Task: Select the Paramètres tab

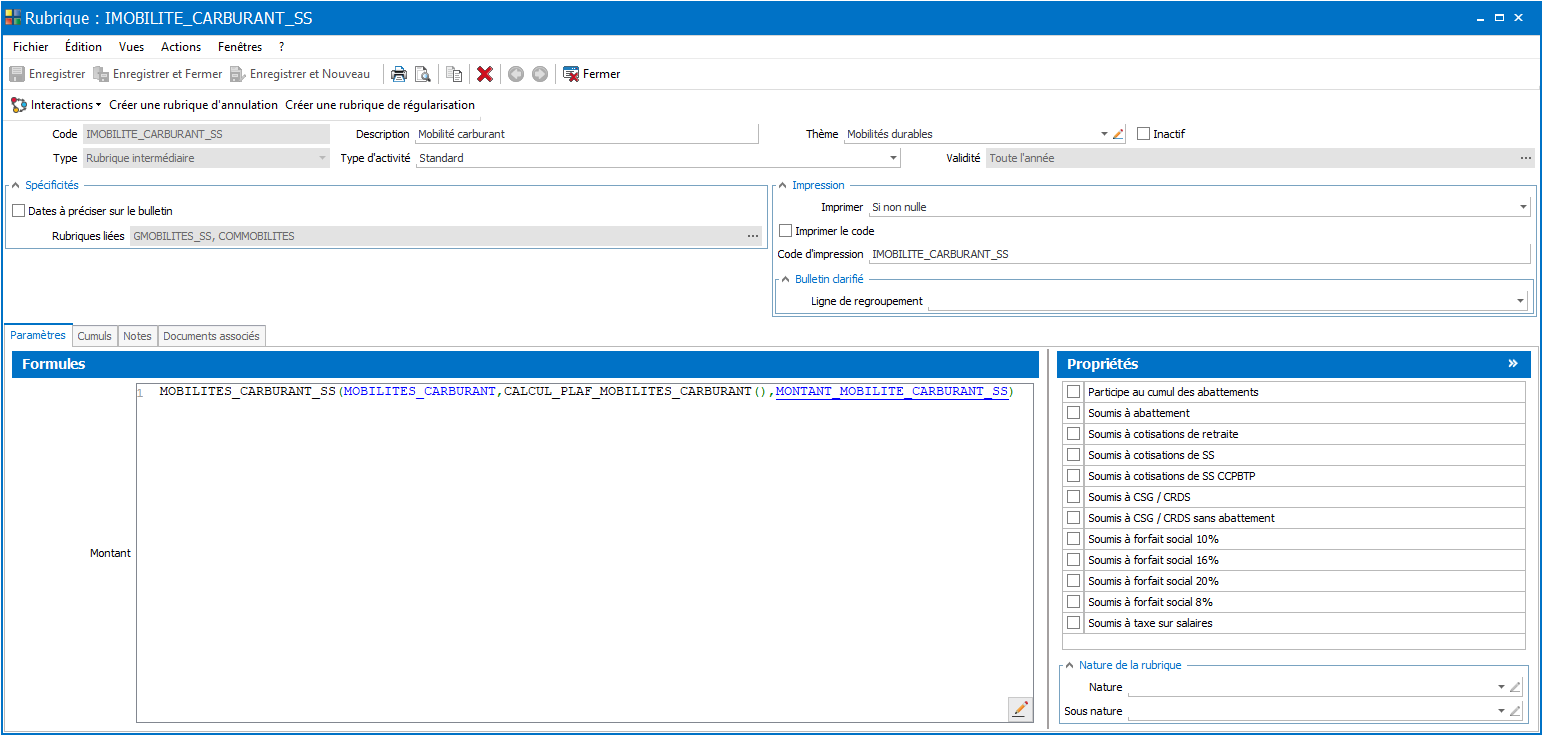Action: pos(38,336)
